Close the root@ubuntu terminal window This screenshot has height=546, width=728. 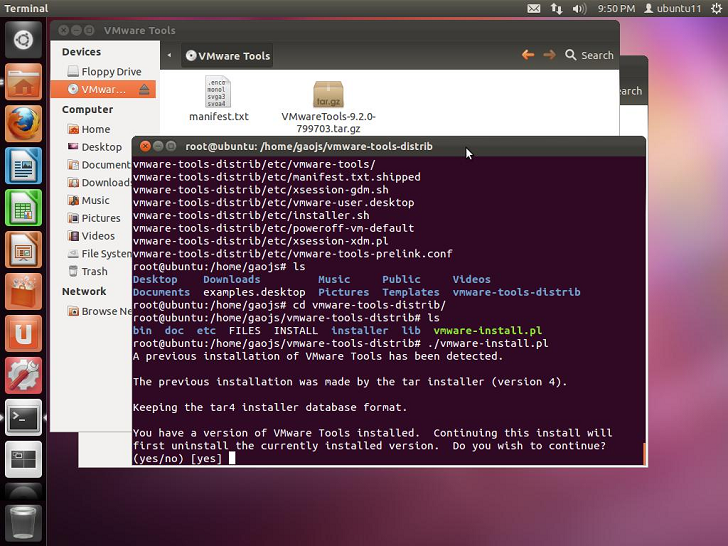[x=145, y=146]
